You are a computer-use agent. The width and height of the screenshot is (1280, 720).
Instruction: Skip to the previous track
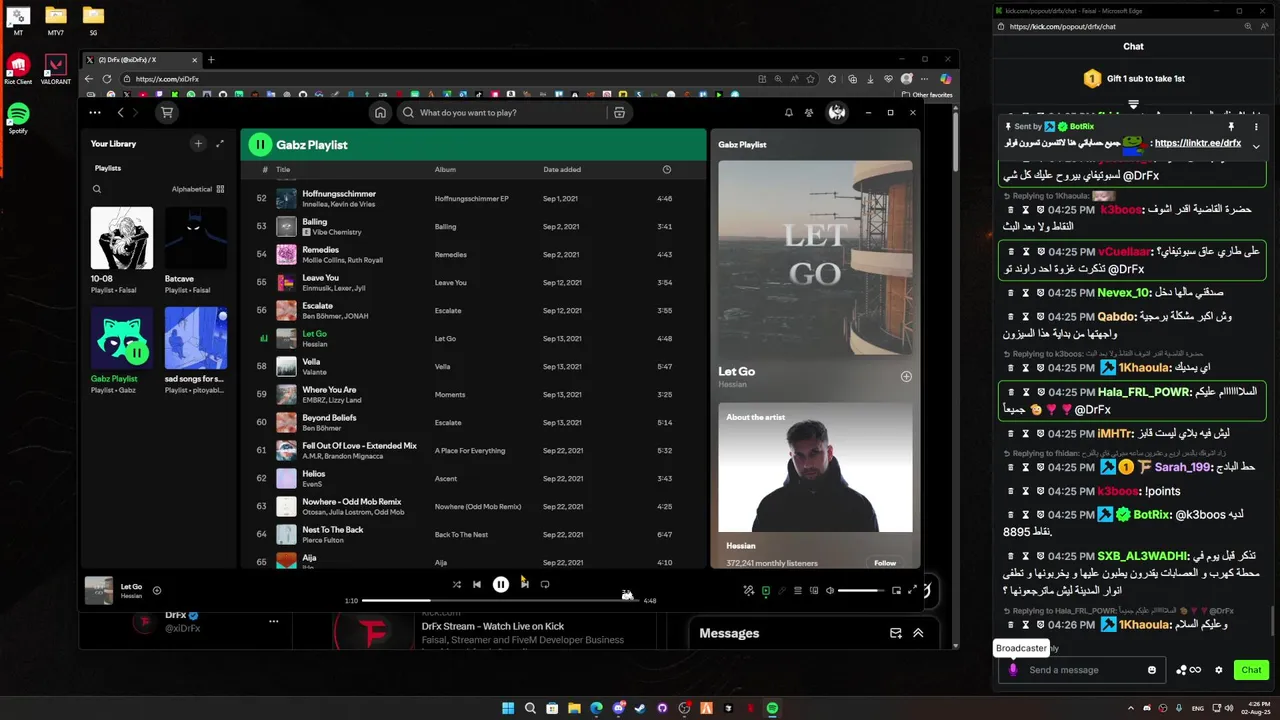(x=477, y=584)
